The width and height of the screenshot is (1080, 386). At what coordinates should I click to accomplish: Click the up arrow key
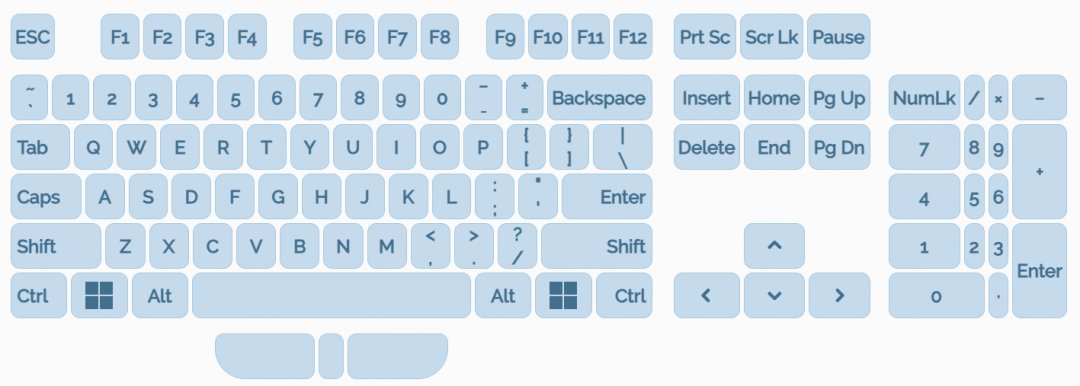774,246
